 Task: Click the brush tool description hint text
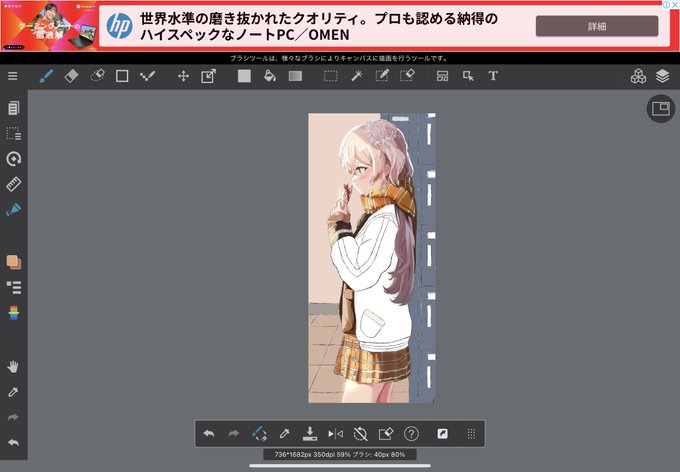point(340,58)
